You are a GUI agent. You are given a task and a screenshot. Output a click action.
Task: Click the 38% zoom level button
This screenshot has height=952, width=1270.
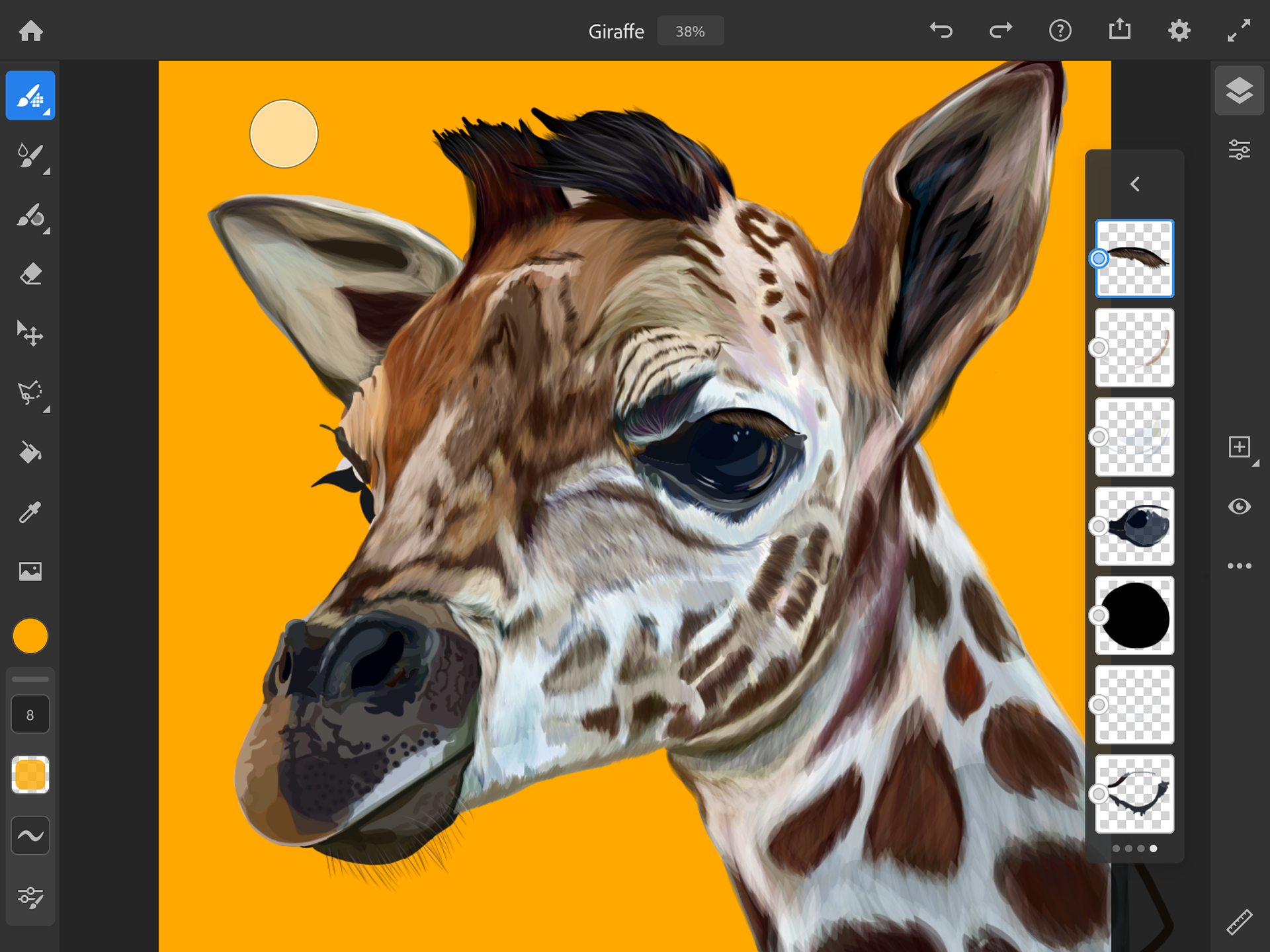(690, 31)
